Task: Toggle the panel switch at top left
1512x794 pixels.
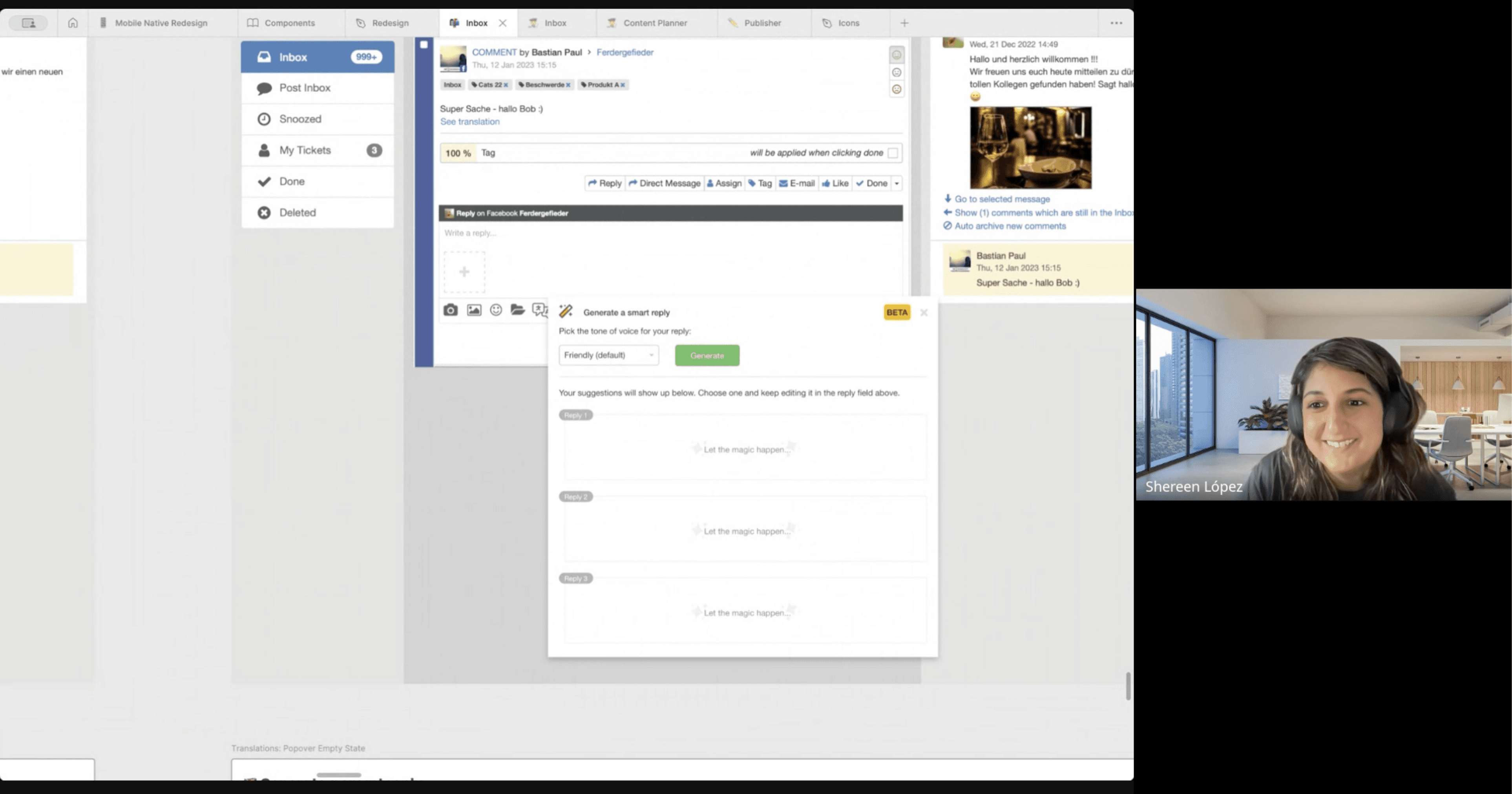Action: coord(28,23)
